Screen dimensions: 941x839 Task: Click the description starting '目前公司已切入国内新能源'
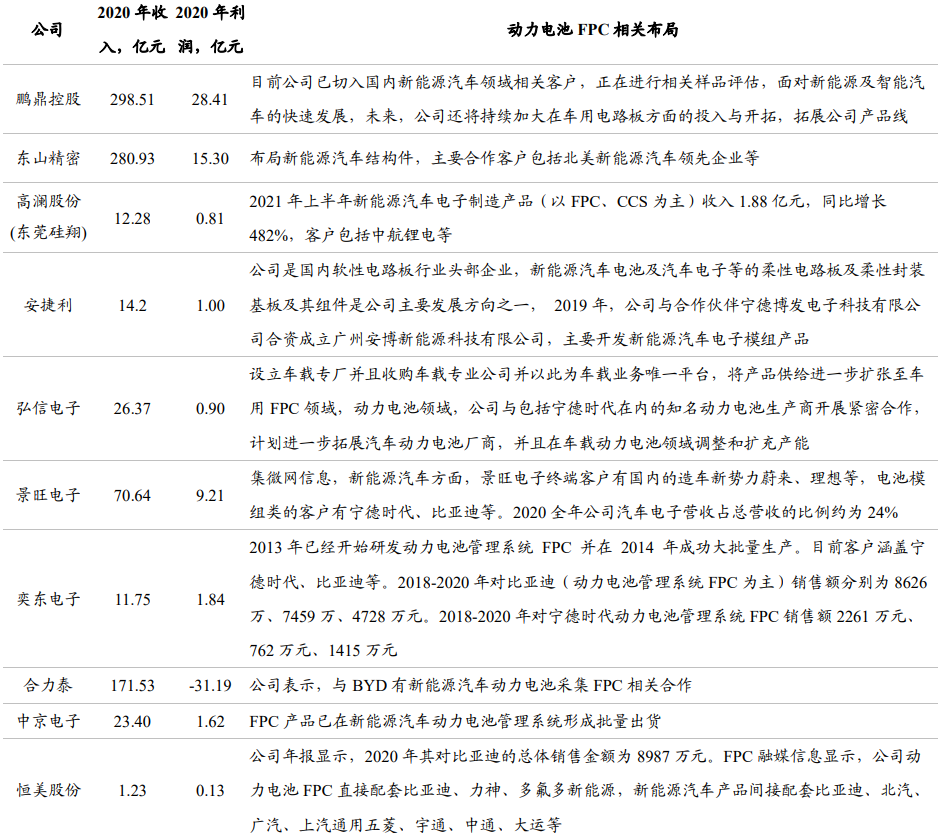pyautogui.click(x=587, y=99)
